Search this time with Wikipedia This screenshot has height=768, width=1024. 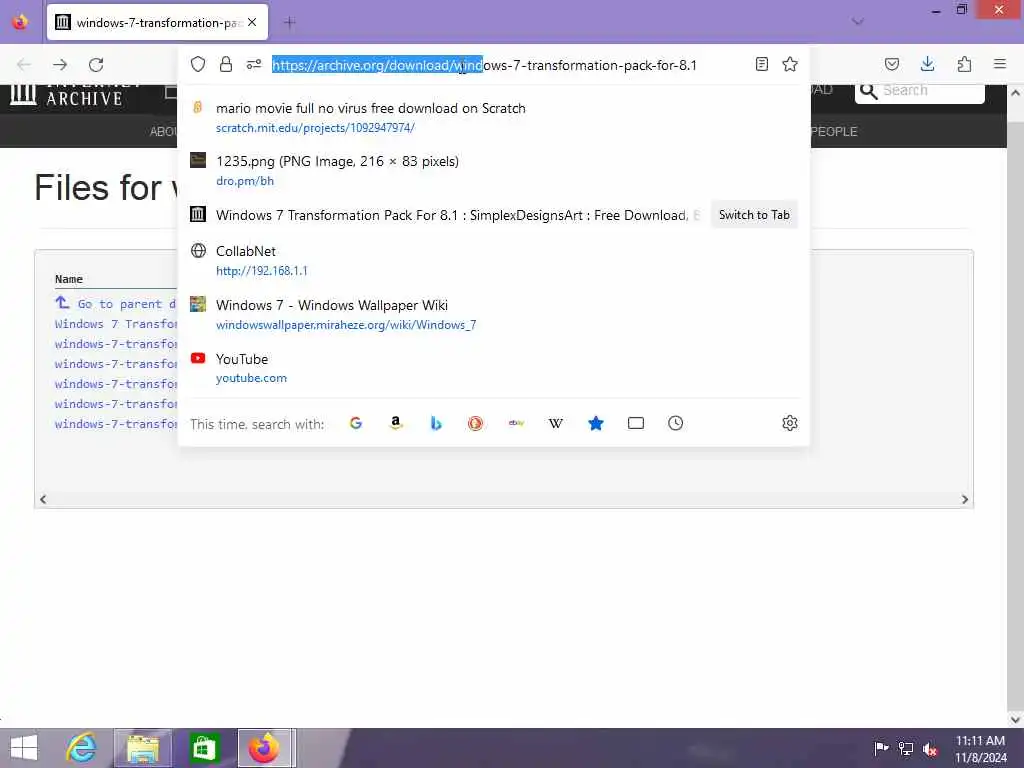[x=556, y=423]
